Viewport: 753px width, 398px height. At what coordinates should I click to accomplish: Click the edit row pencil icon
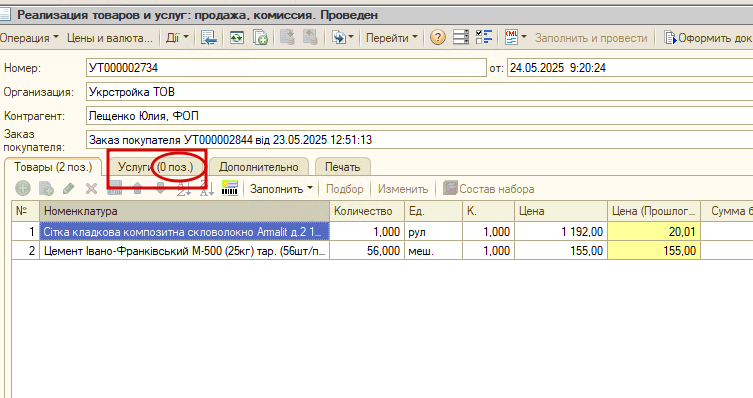69,189
